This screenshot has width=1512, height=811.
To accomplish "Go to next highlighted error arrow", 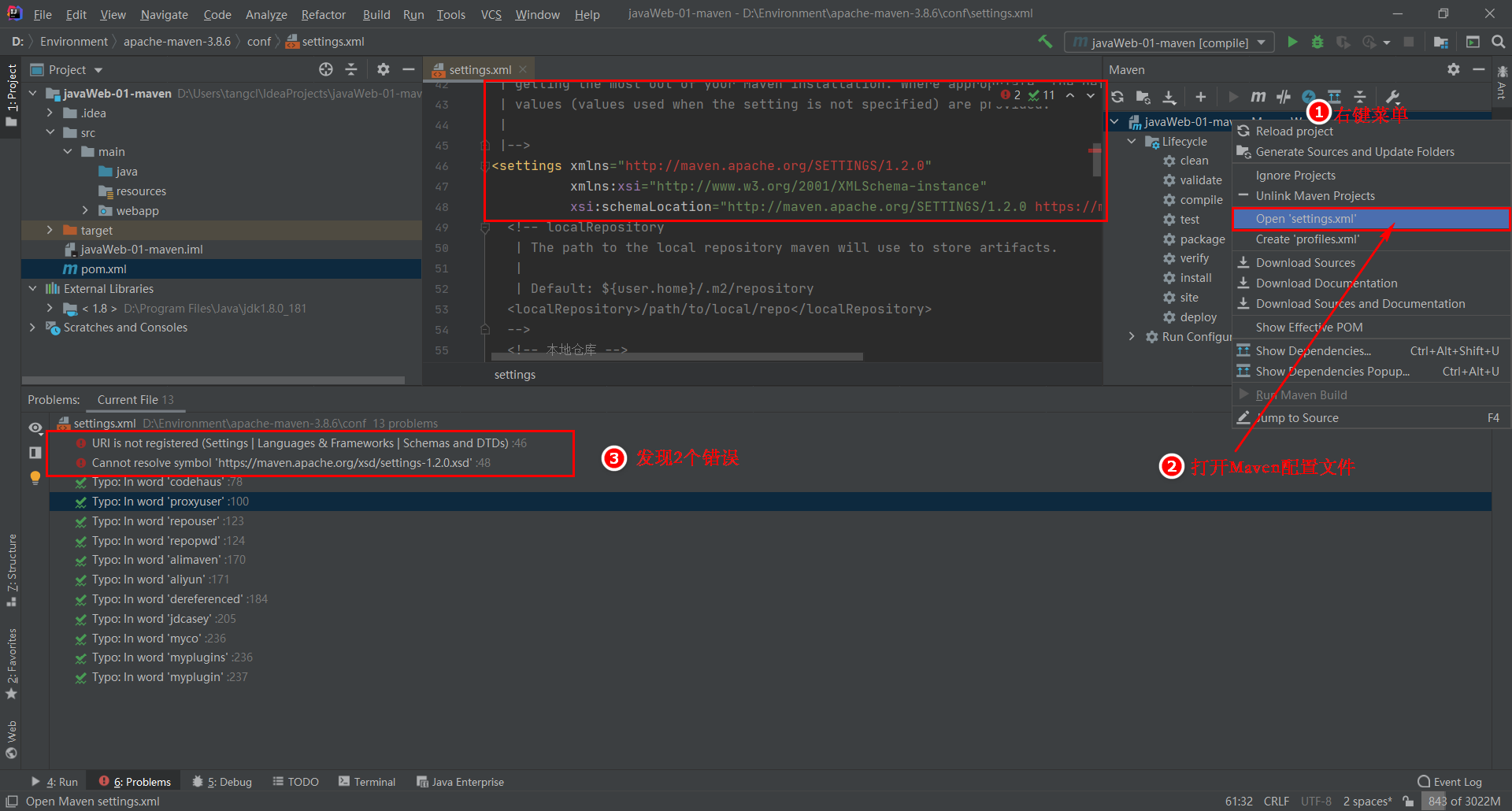I will [1091, 95].
